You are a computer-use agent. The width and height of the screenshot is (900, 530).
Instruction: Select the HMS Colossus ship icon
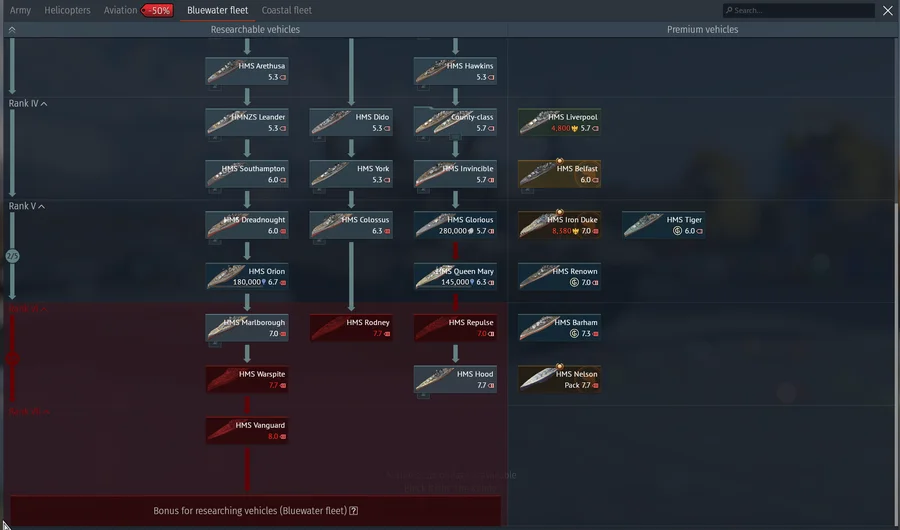click(x=351, y=225)
